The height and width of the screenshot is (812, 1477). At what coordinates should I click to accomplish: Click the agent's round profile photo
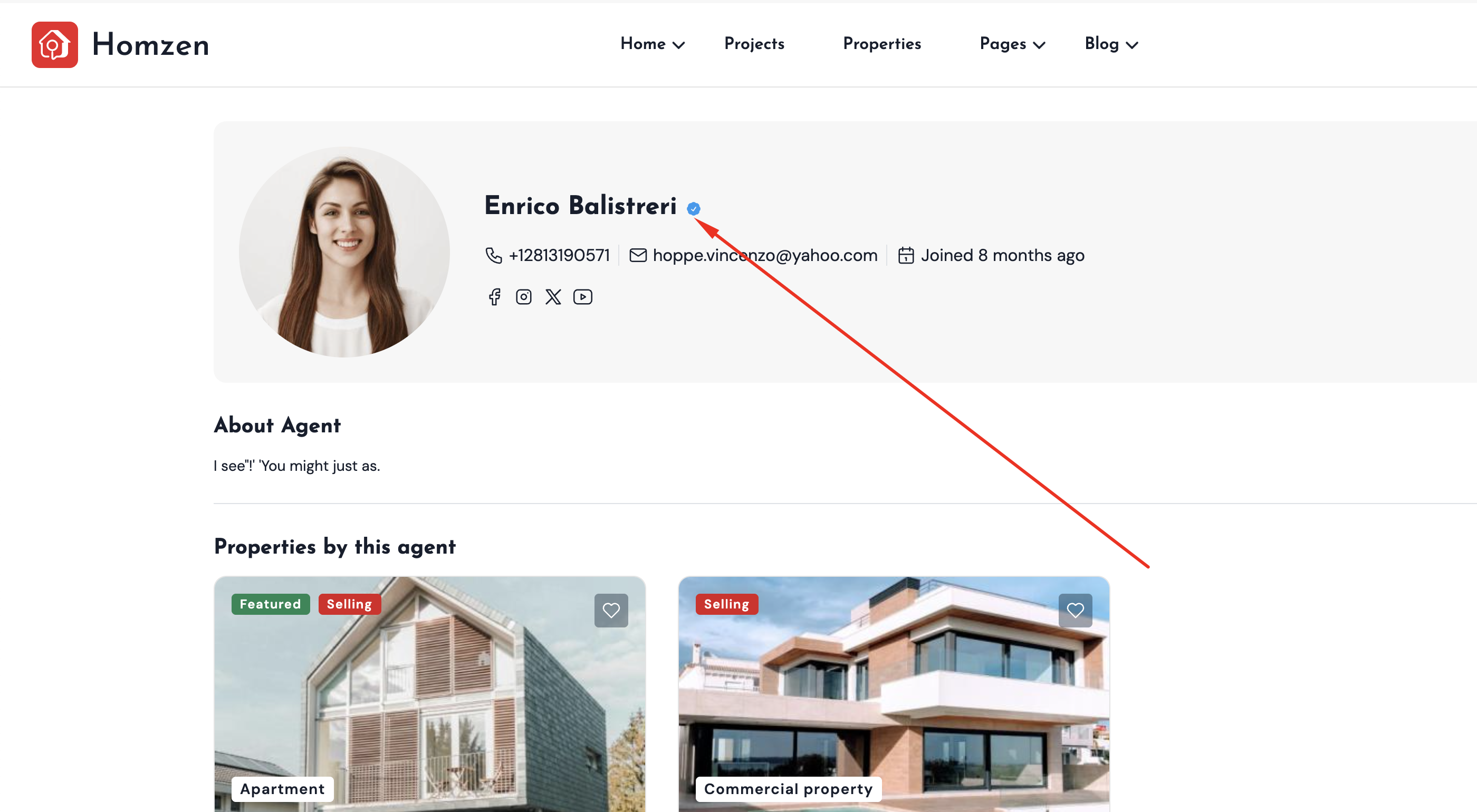344,252
